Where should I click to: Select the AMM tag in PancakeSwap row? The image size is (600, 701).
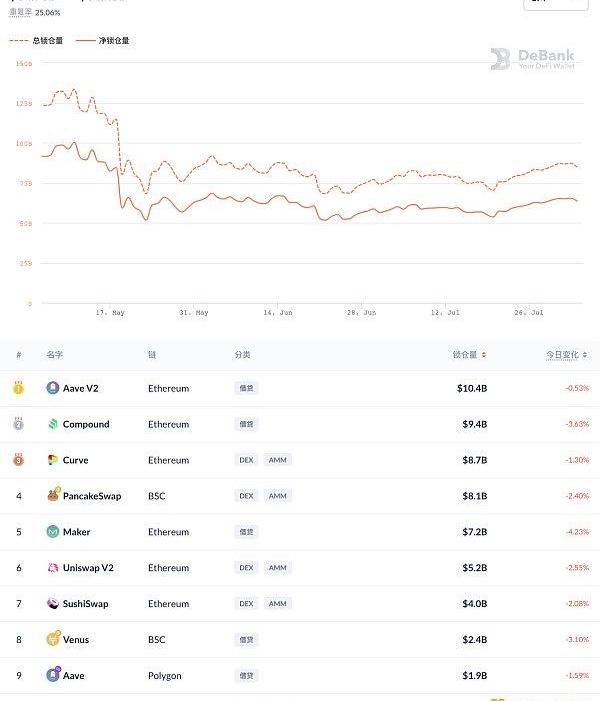pyautogui.click(x=277, y=496)
